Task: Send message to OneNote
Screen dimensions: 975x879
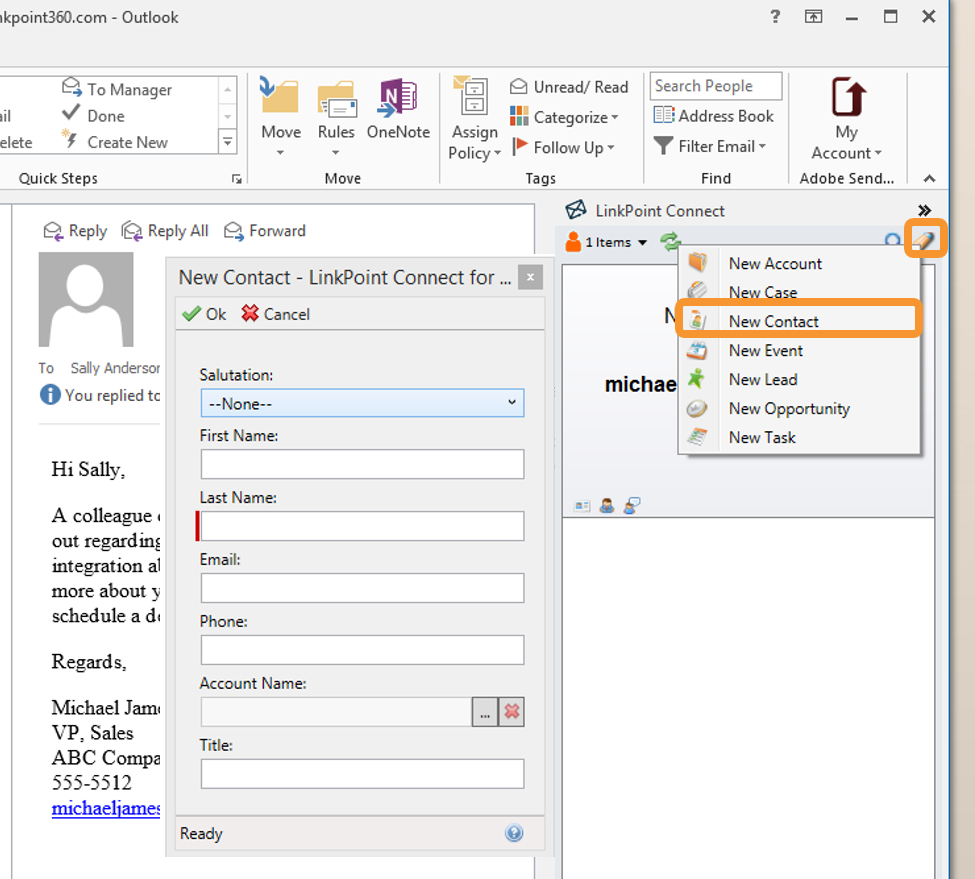Action: click(398, 109)
